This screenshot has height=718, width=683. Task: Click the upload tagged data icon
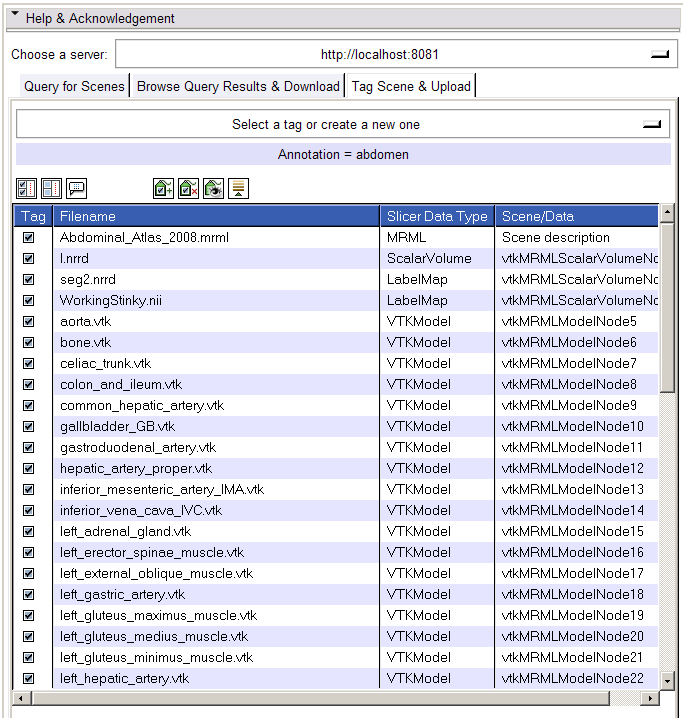pyautogui.click(x=238, y=188)
